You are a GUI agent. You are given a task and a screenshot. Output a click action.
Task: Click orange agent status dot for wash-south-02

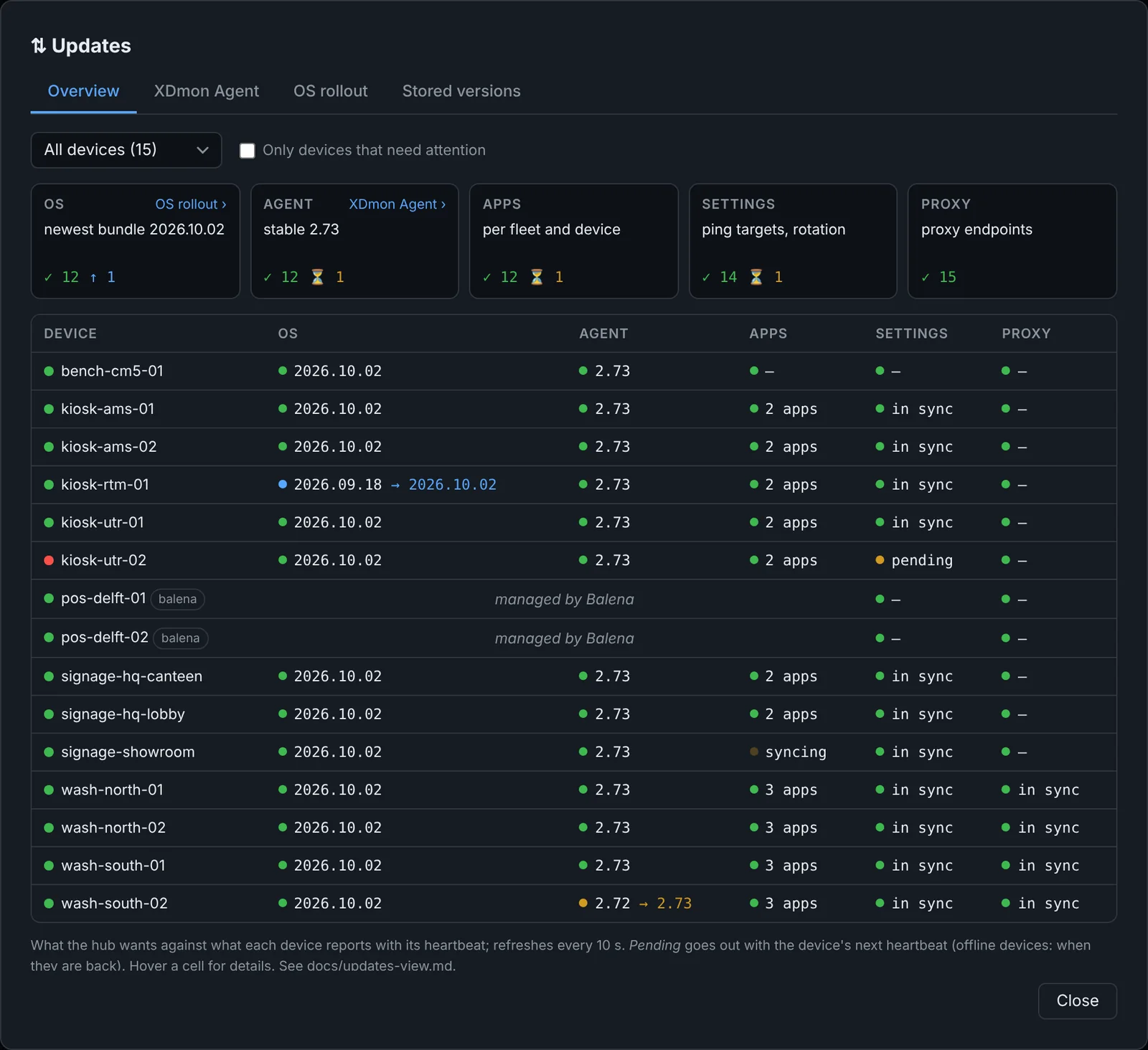pyautogui.click(x=583, y=903)
